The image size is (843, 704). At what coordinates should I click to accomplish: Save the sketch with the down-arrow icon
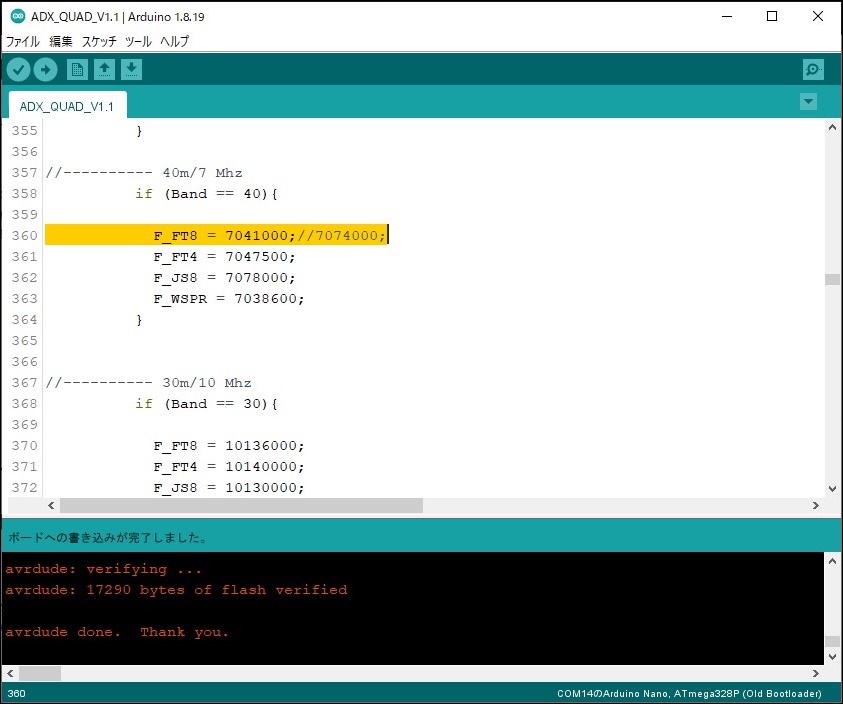pyautogui.click(x=131, y=69)
